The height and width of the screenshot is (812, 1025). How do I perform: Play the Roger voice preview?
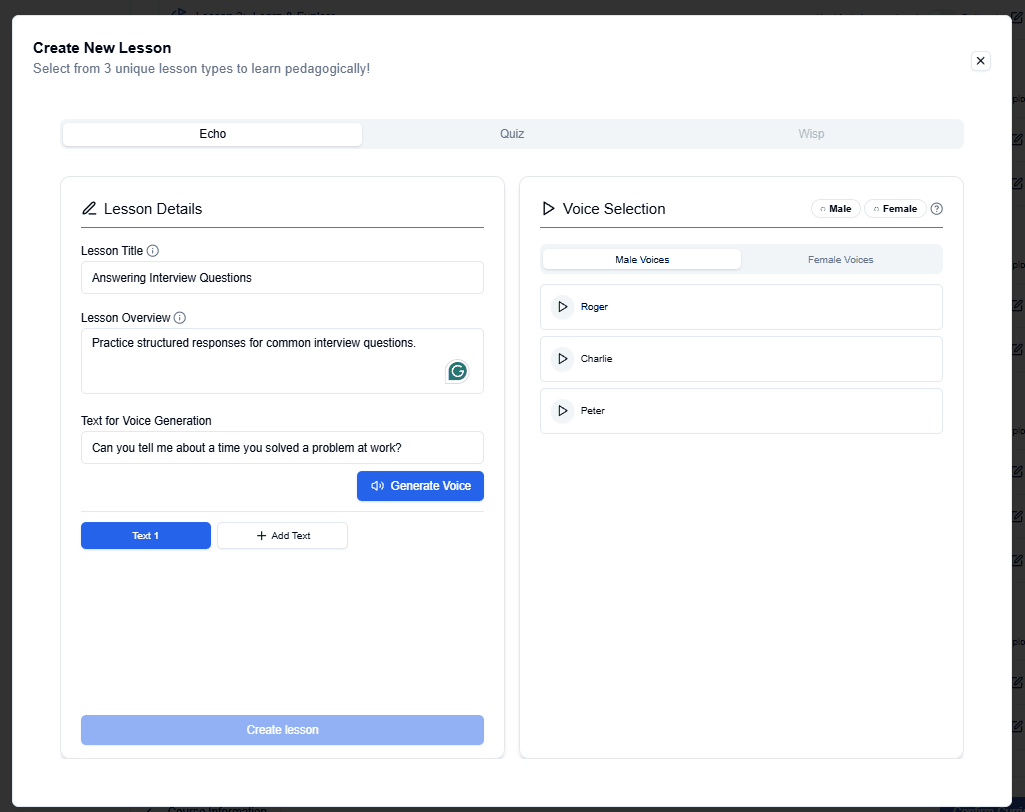(562, 307)
